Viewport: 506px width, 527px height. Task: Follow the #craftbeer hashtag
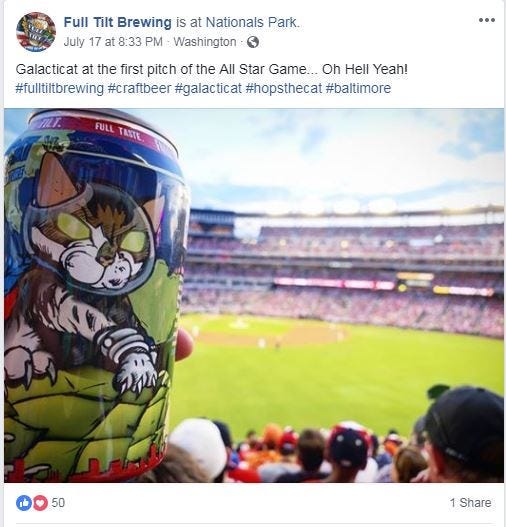[x=139, y=88]
